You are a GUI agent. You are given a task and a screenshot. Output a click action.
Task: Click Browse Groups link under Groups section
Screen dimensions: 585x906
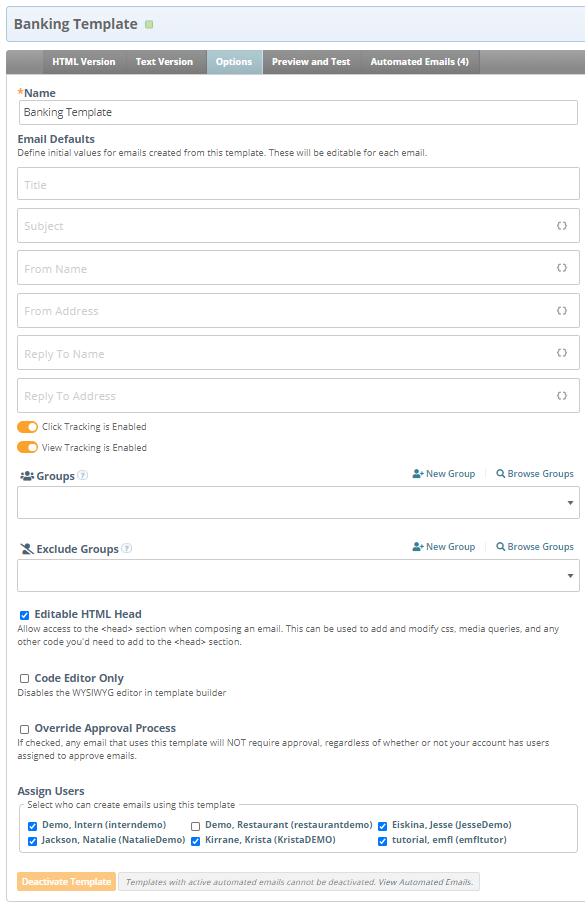click(535, 474)
